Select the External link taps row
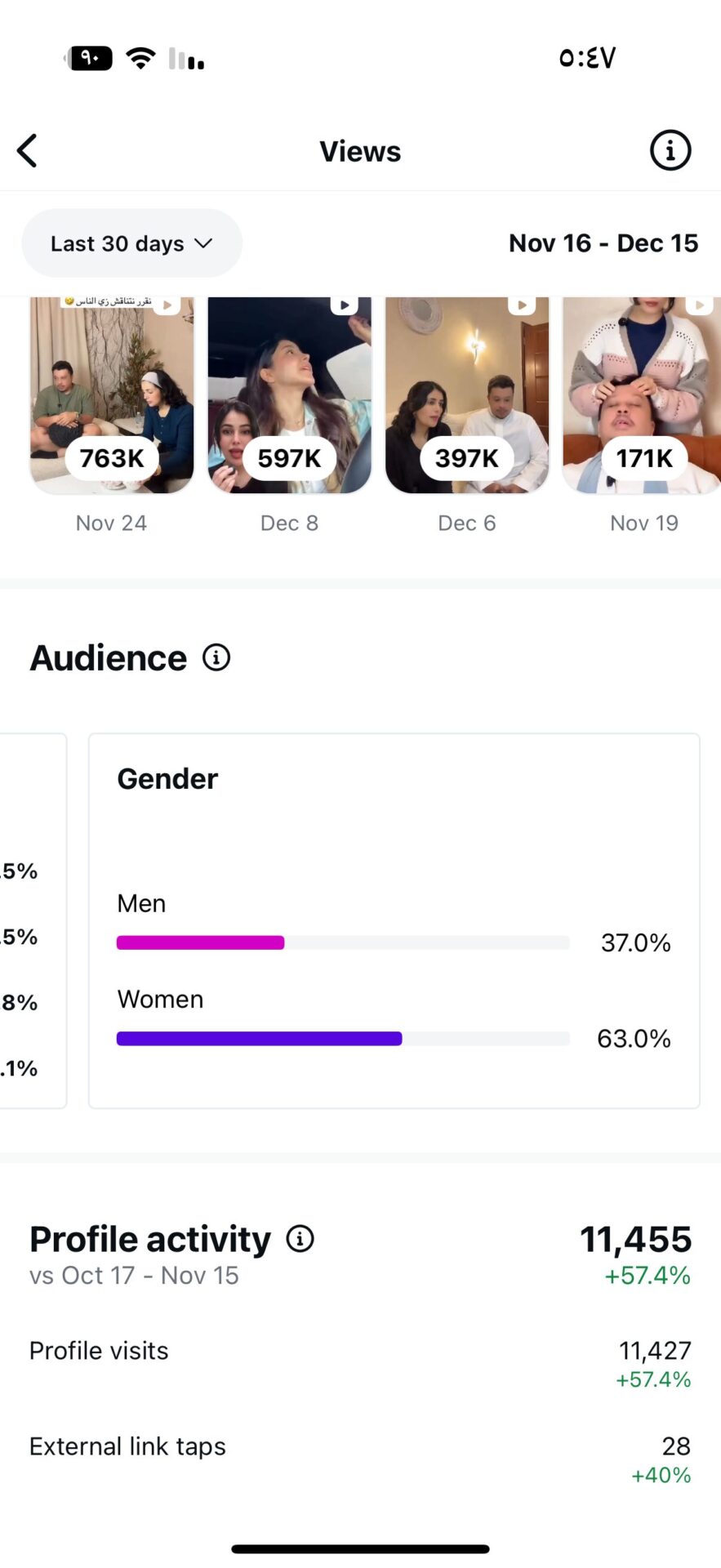Screen dimensions: 721x1568 tap(360, 1458)
